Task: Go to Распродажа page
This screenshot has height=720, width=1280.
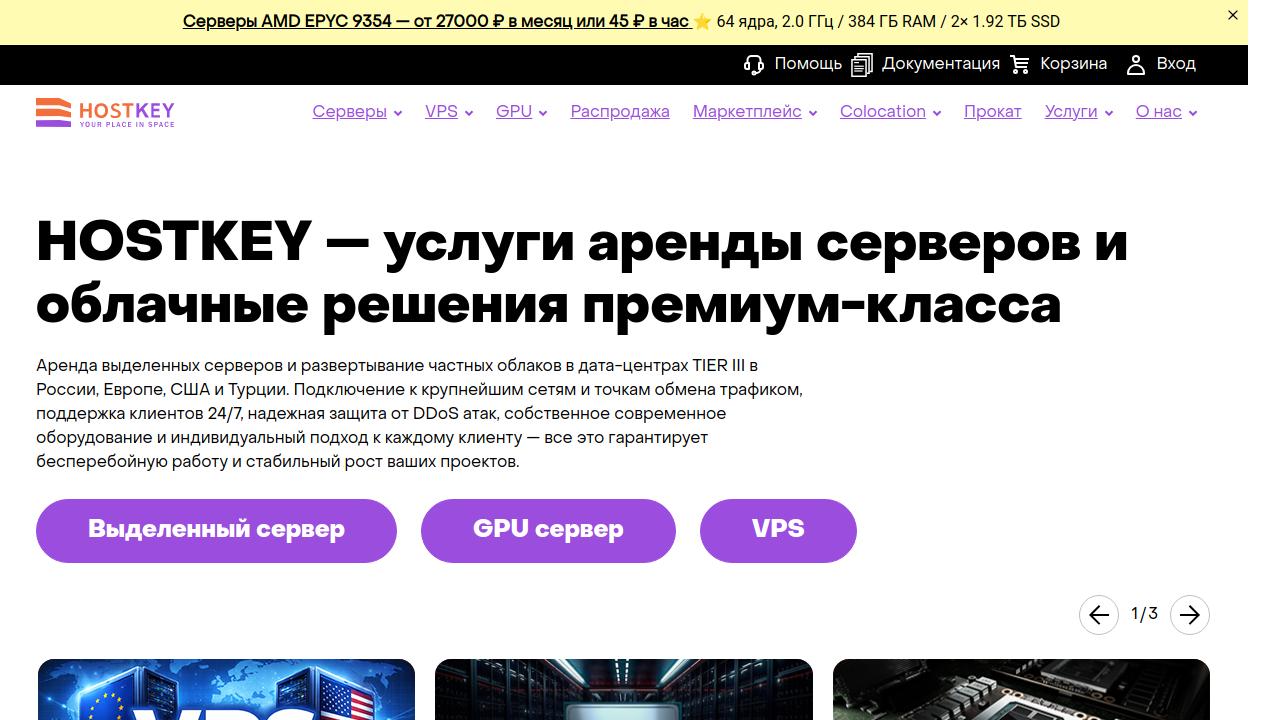Action: point(620,112)
